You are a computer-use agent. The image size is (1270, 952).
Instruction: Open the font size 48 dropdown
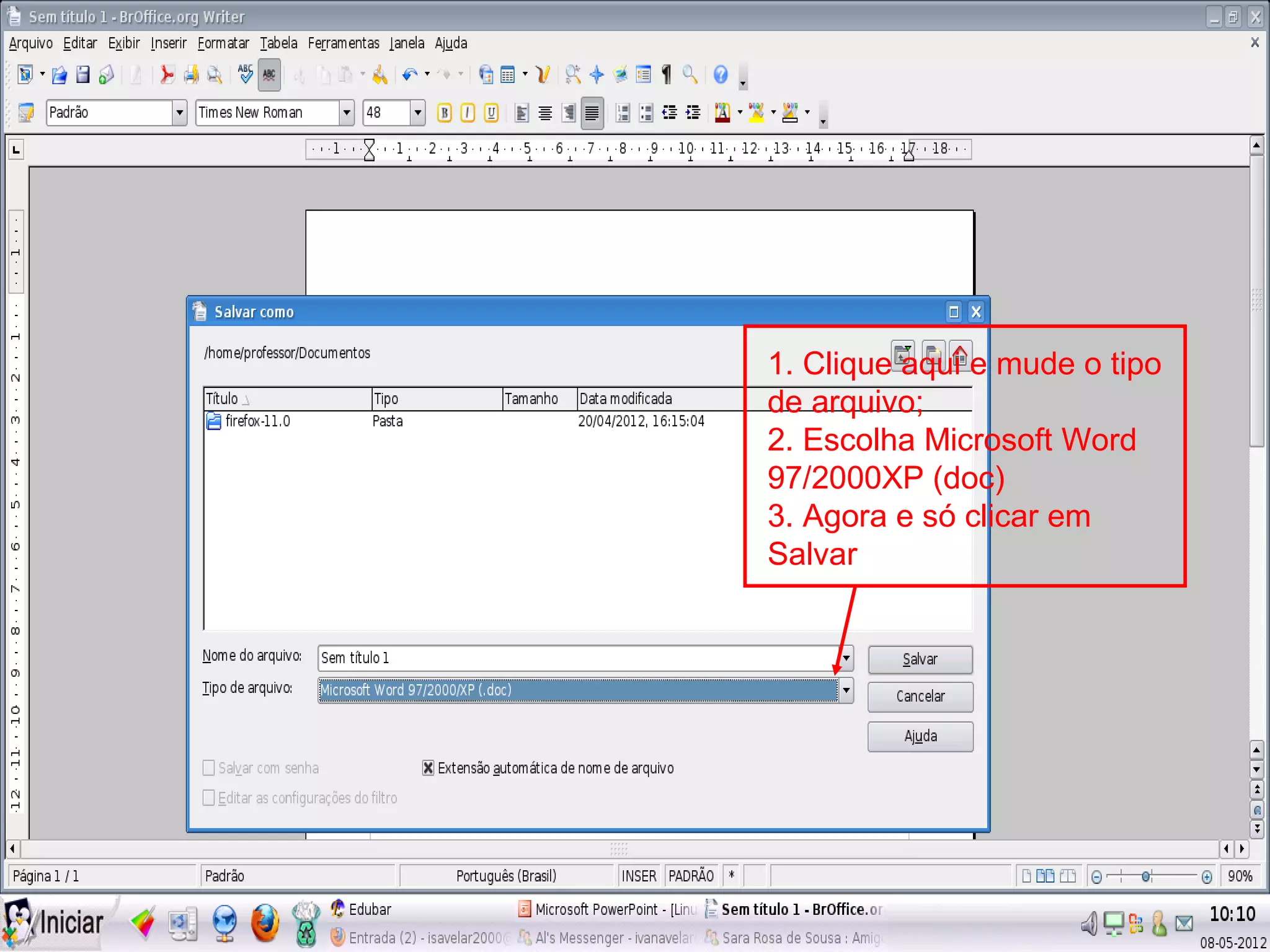coord(417,113)
